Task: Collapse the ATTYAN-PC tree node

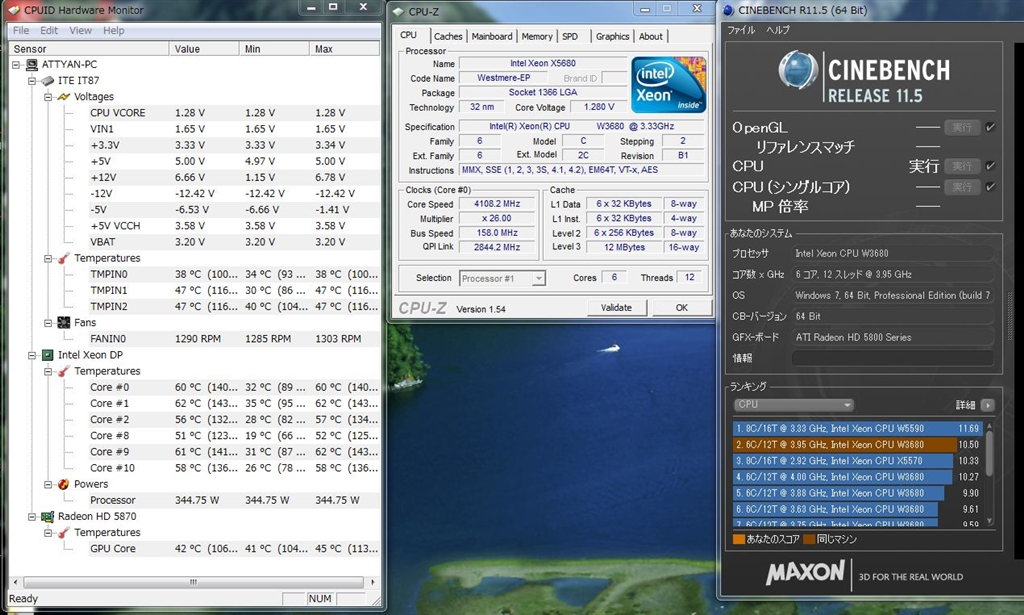Action: [x=16, y=65]
